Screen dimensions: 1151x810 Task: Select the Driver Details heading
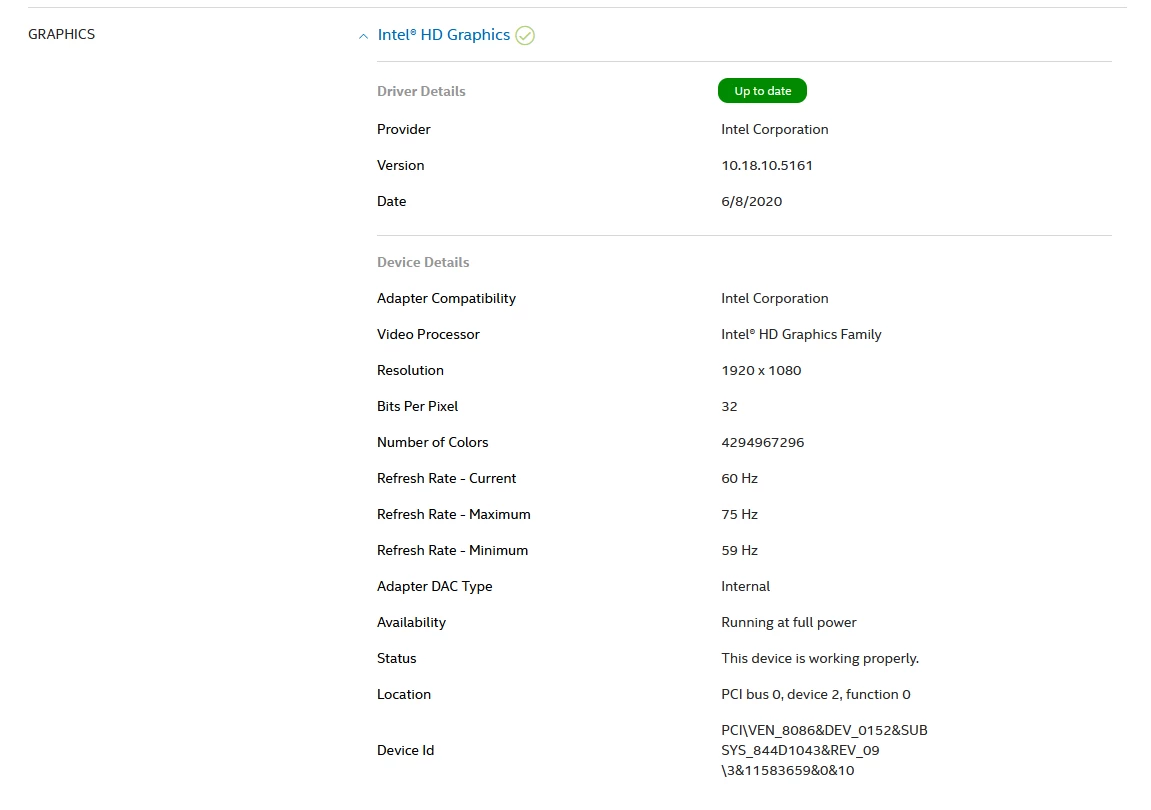421,91
